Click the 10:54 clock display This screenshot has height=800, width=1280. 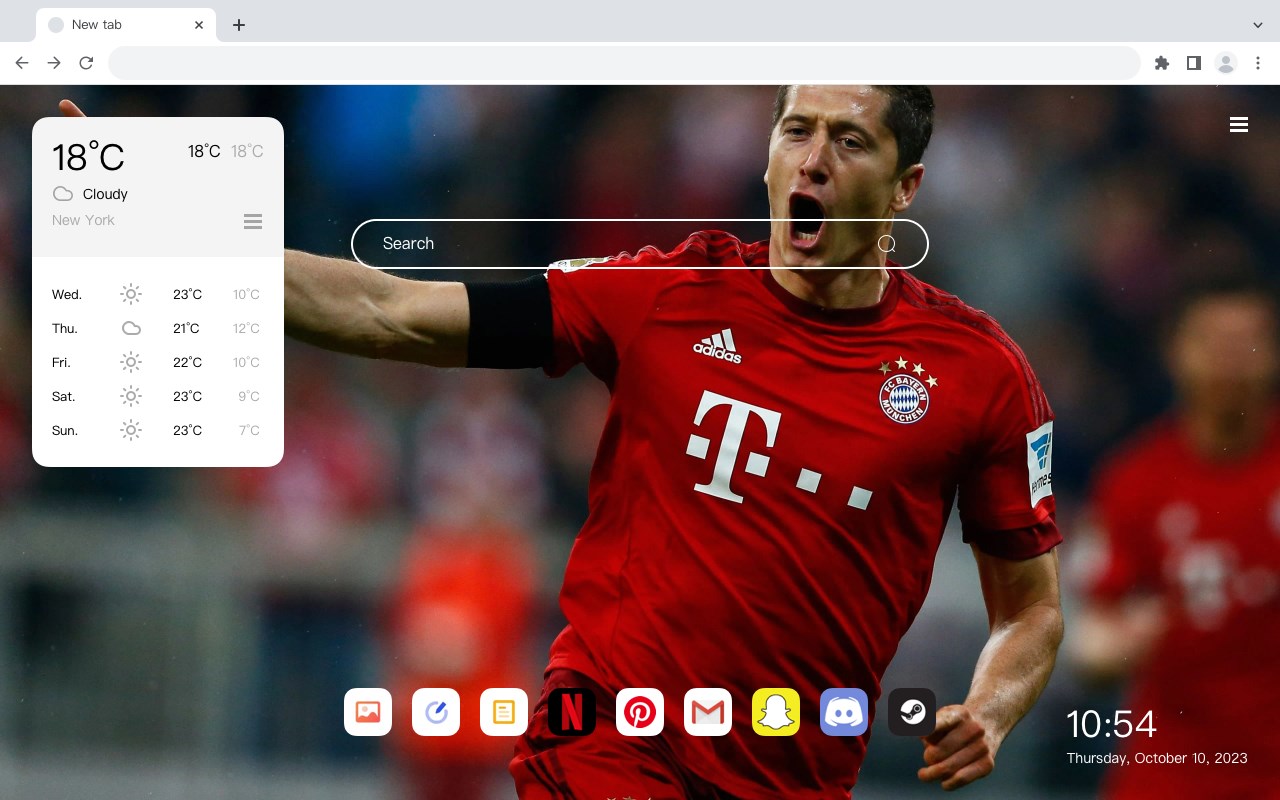tap(1111, 724)
